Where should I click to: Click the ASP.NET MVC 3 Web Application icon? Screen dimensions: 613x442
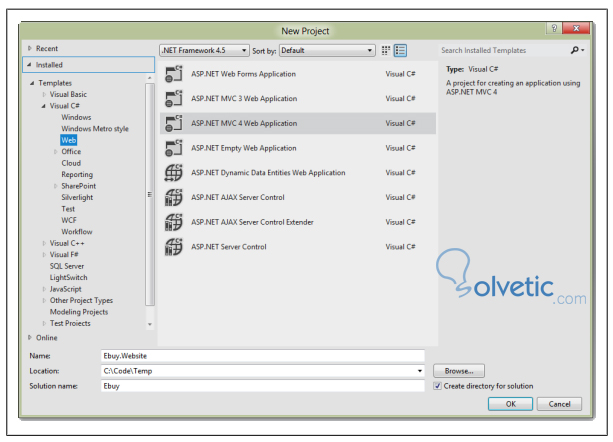click(174, 98)
